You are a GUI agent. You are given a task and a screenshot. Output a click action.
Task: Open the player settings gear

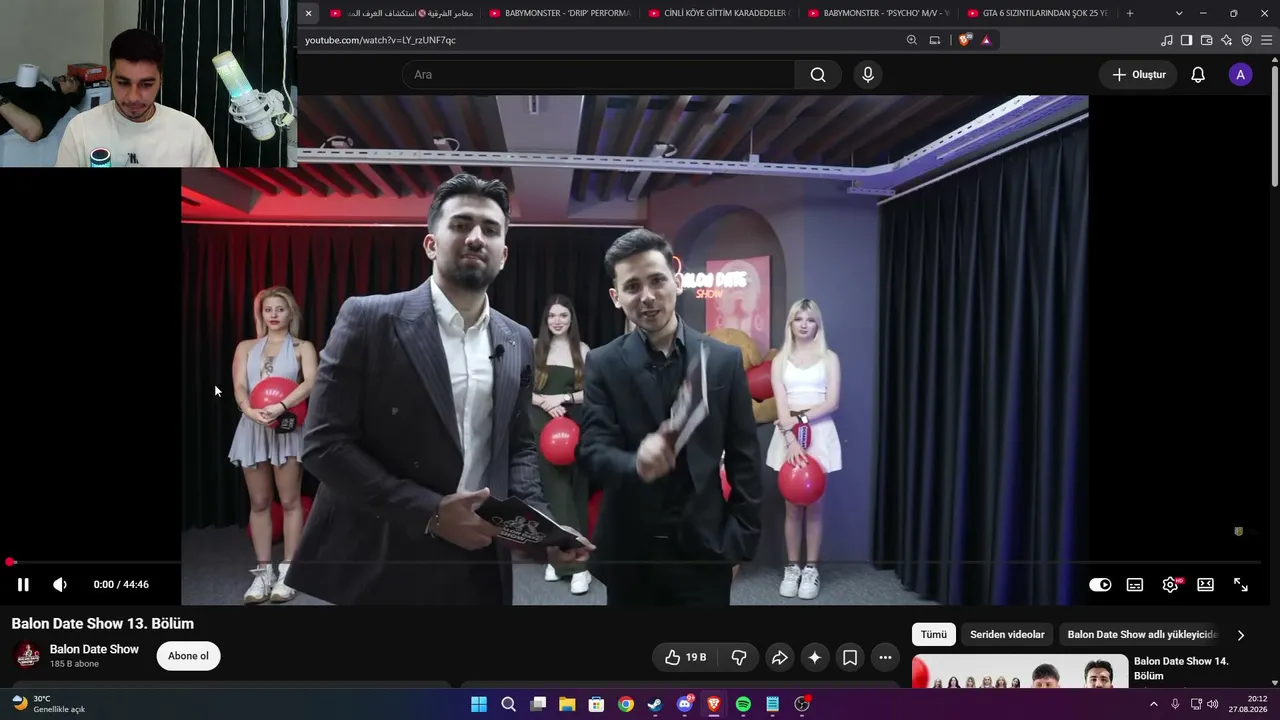pyautogui.click(x=1170, y=585)
